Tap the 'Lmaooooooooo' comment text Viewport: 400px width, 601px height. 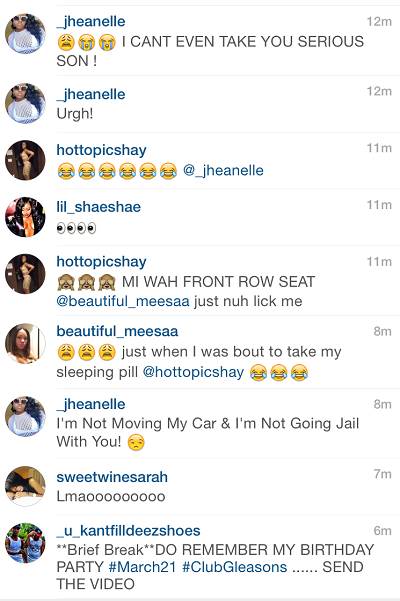click(111, 496)
